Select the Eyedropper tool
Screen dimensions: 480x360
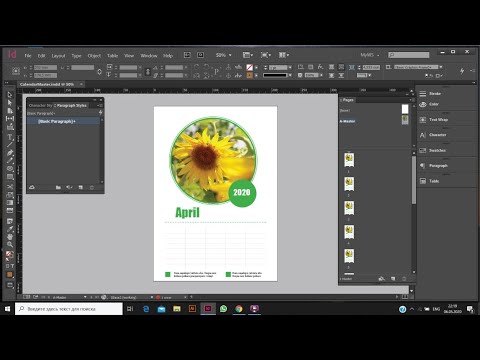click(x=10, y=229)
